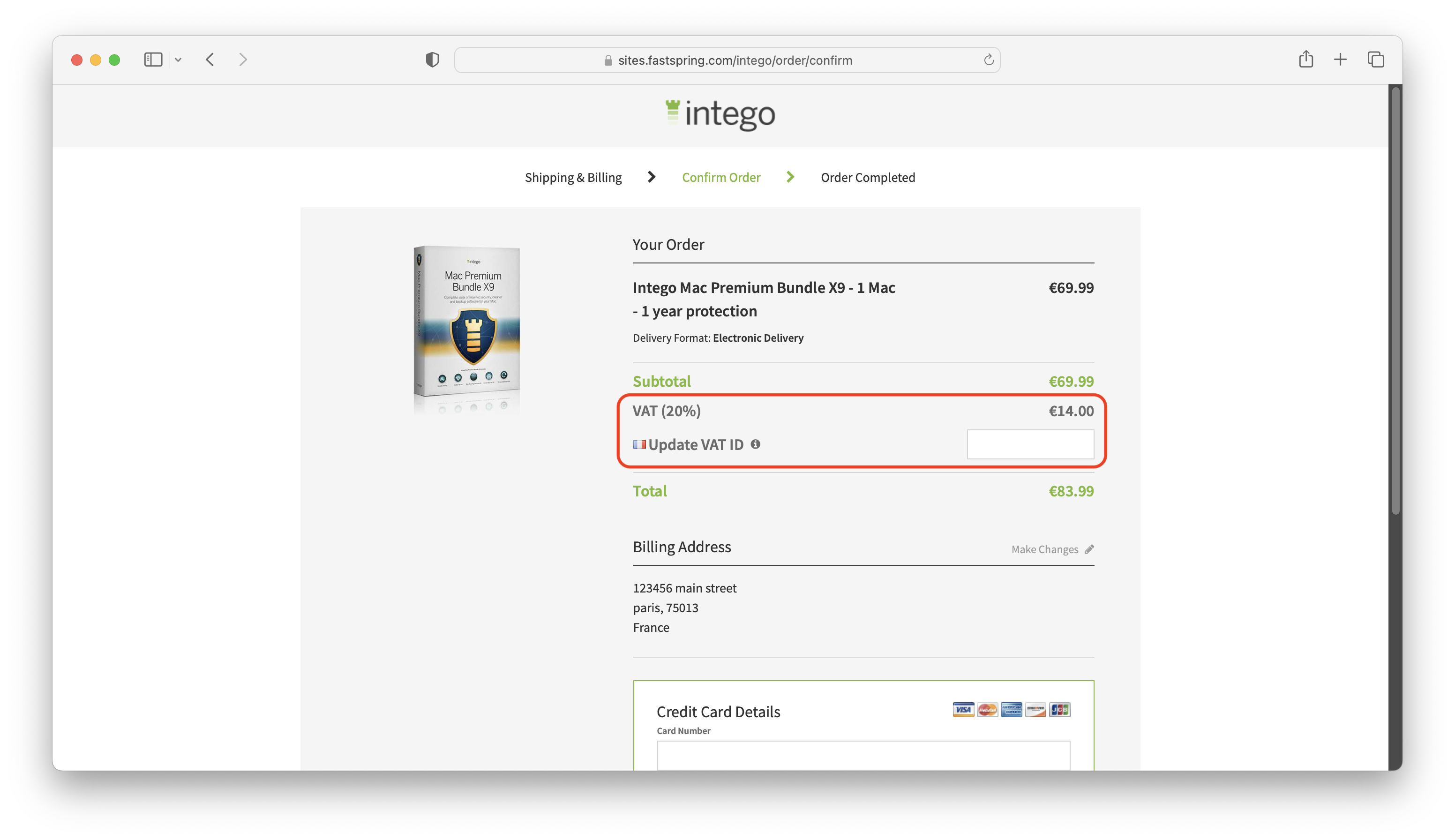The width and height of the screenshot is (1455, 840).
Task: Go forward to the next page
Action: click(243, 60)
